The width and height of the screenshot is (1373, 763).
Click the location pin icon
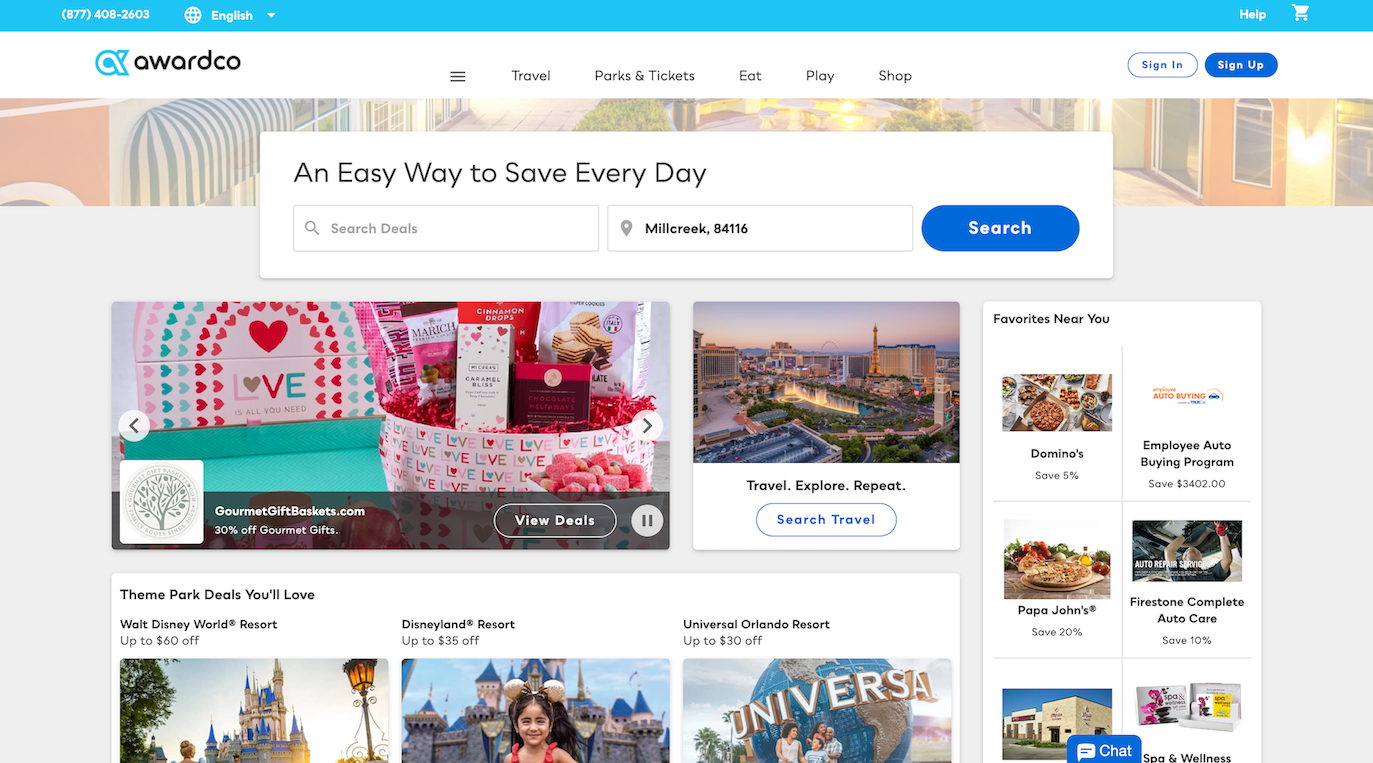click(627, 228)
